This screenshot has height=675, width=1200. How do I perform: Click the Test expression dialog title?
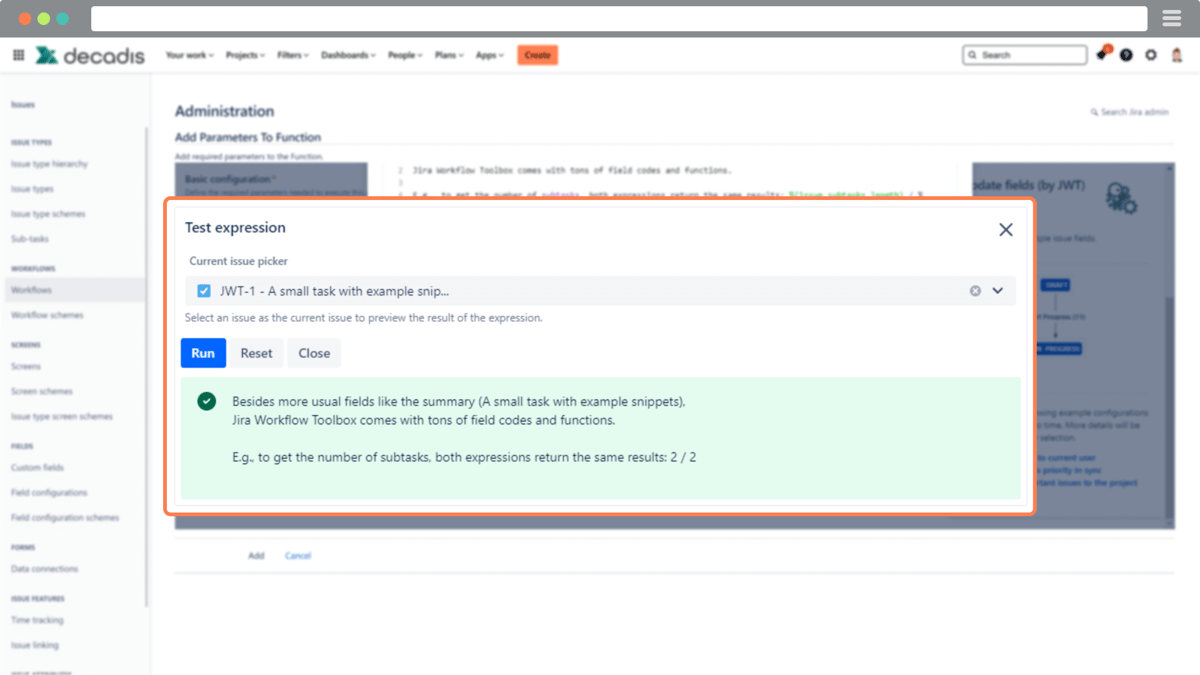point(235,228)
